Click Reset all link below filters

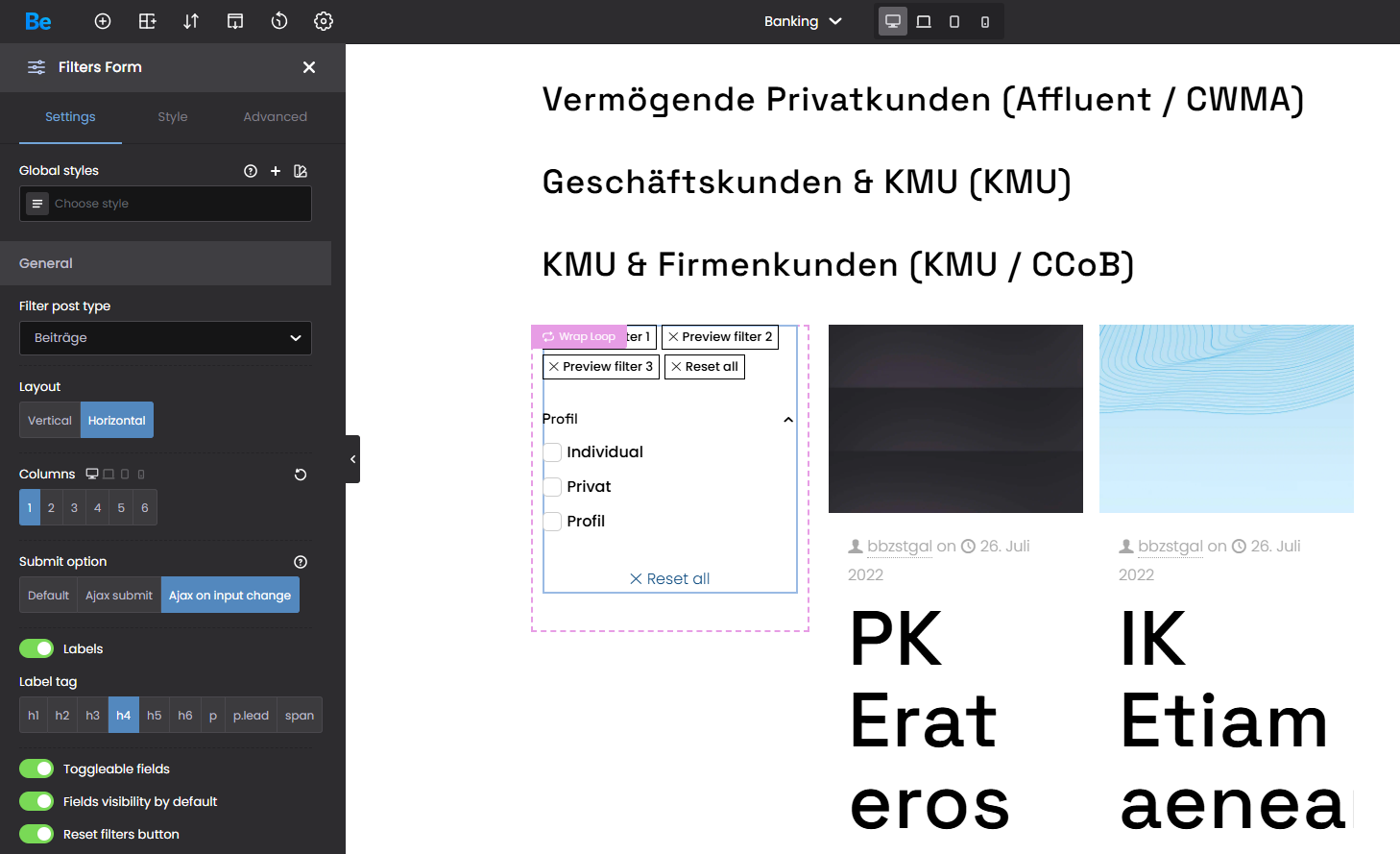[x=670, y=578]
